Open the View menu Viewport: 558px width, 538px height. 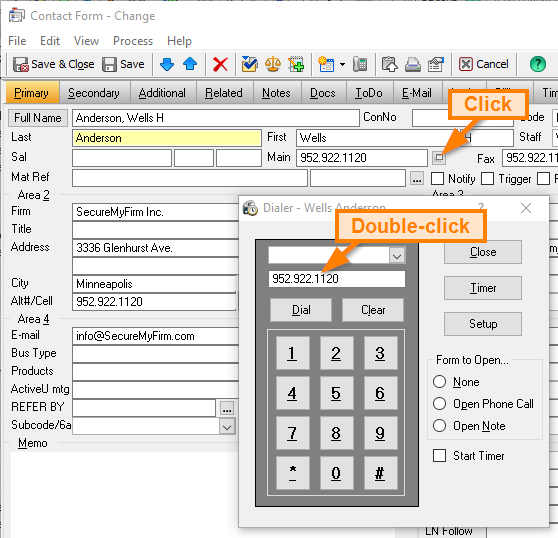coord(86,41)
